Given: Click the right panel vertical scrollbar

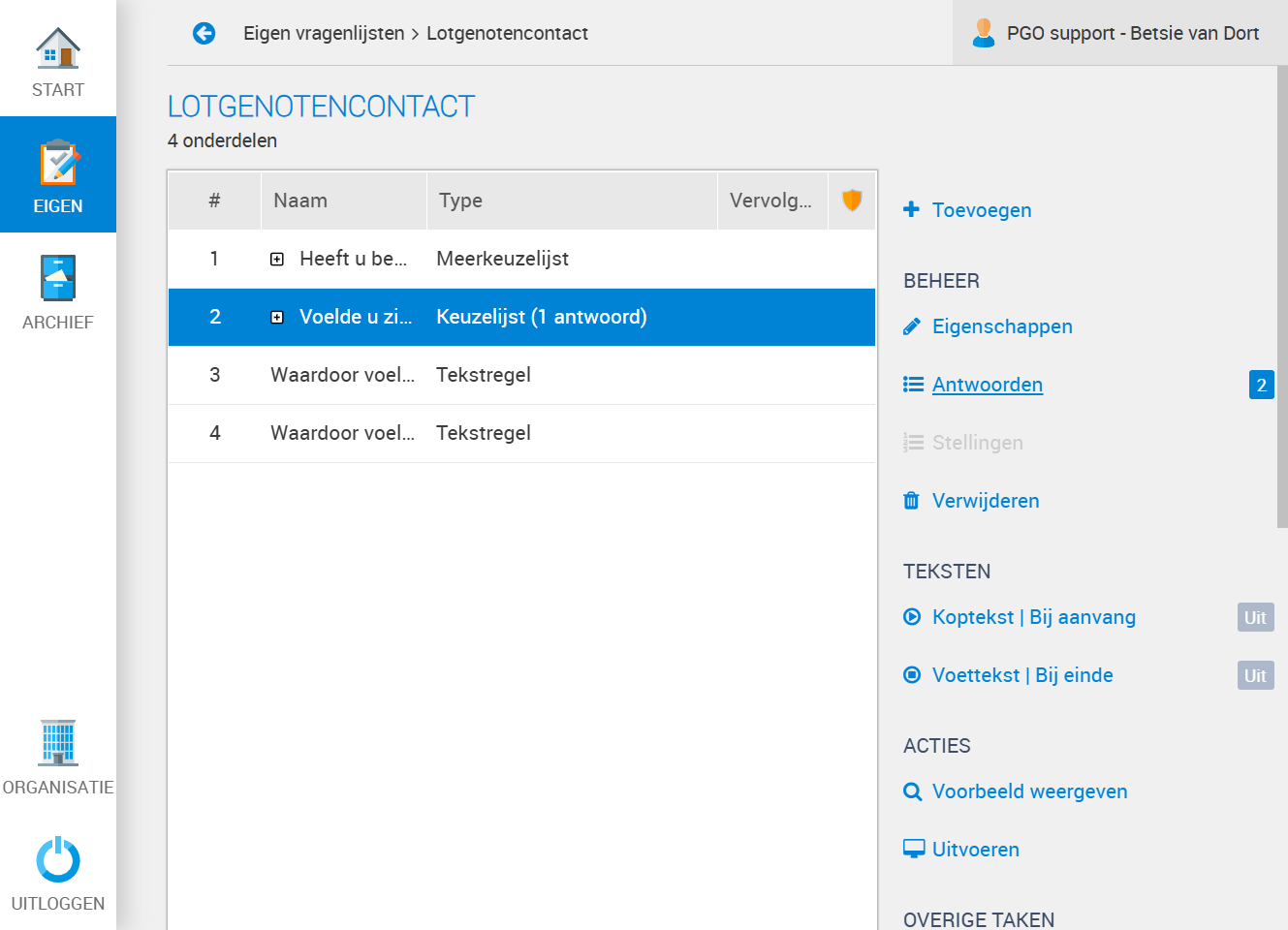Looking at the screenshot, I should 1282,296.
